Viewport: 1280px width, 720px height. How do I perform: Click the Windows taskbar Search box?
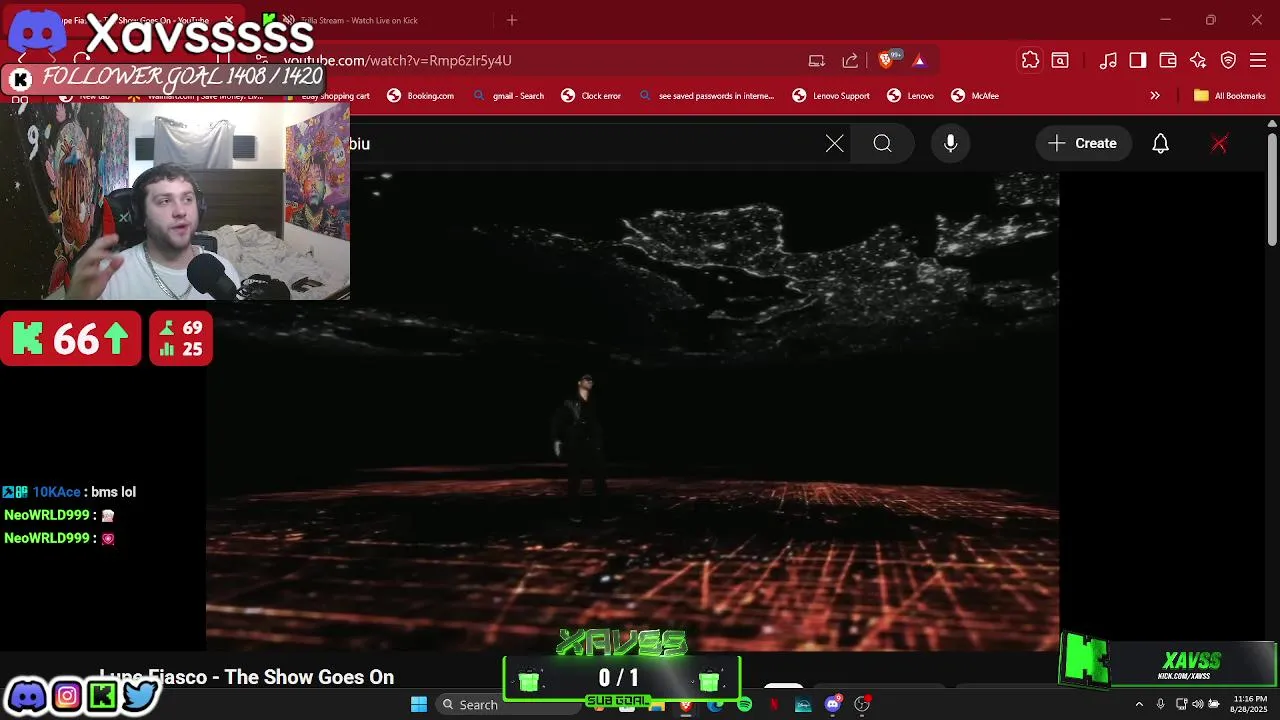(x=506, y=705)
